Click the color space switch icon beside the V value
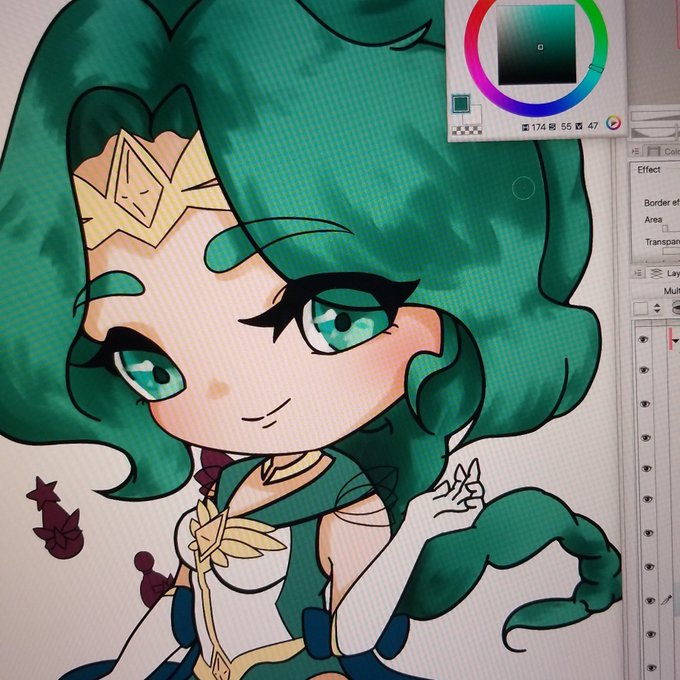This screenshot has height=680, width=680. 613,123
